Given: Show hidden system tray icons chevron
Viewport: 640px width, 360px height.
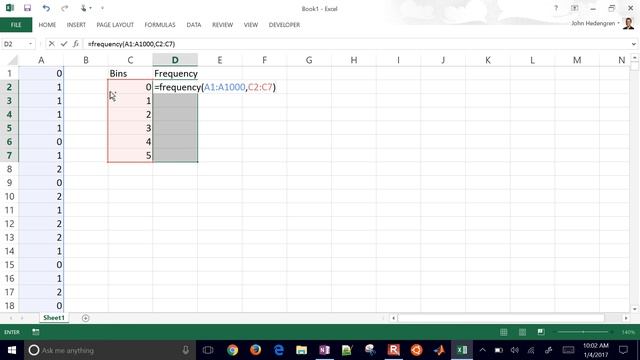Looking at the screenshot, I should (482, 350).
